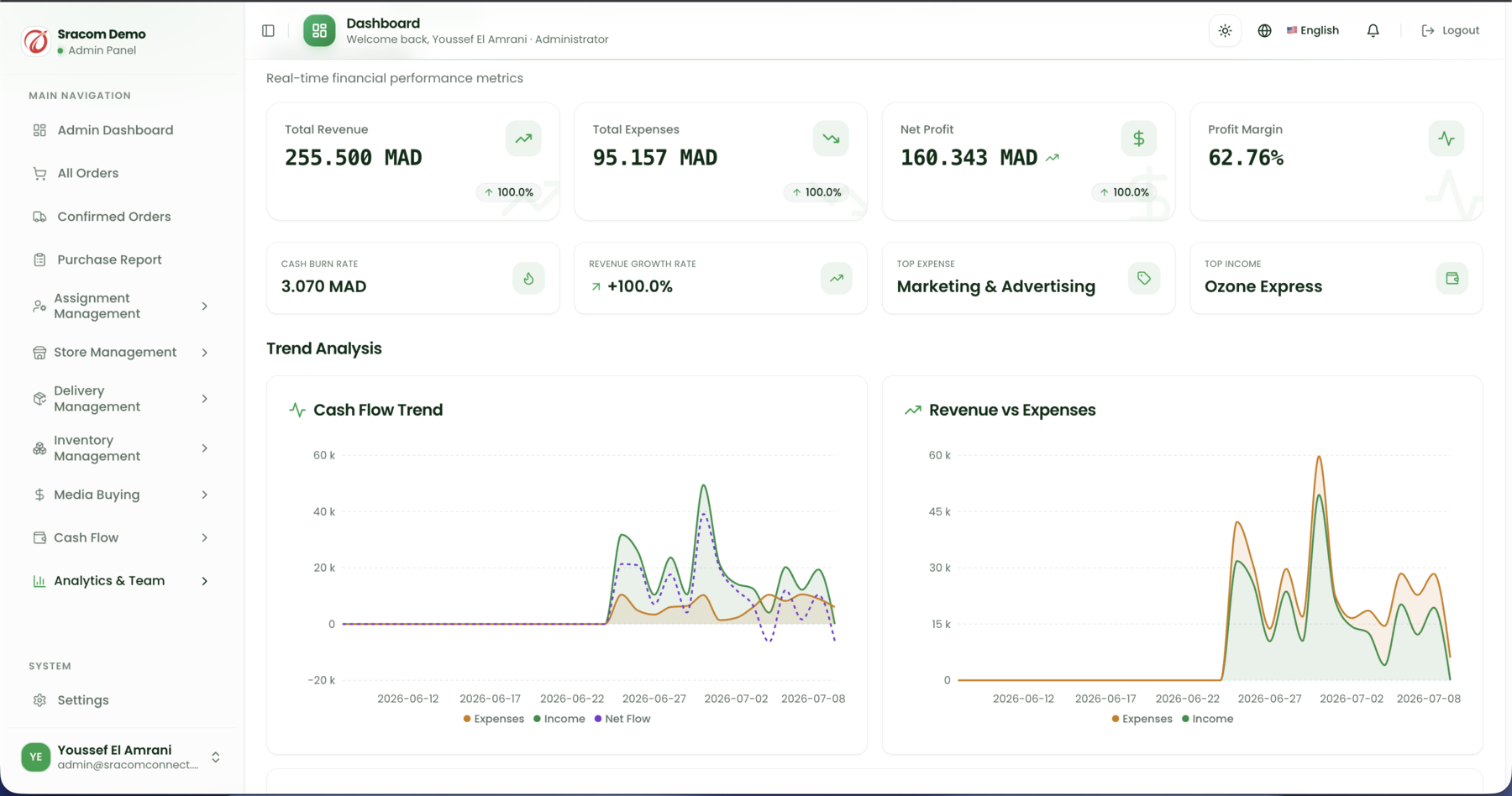Viewport: 1512px width, 796px height.
Task: Click the Cash Flow wallet icon
Action: coord(39,538)
